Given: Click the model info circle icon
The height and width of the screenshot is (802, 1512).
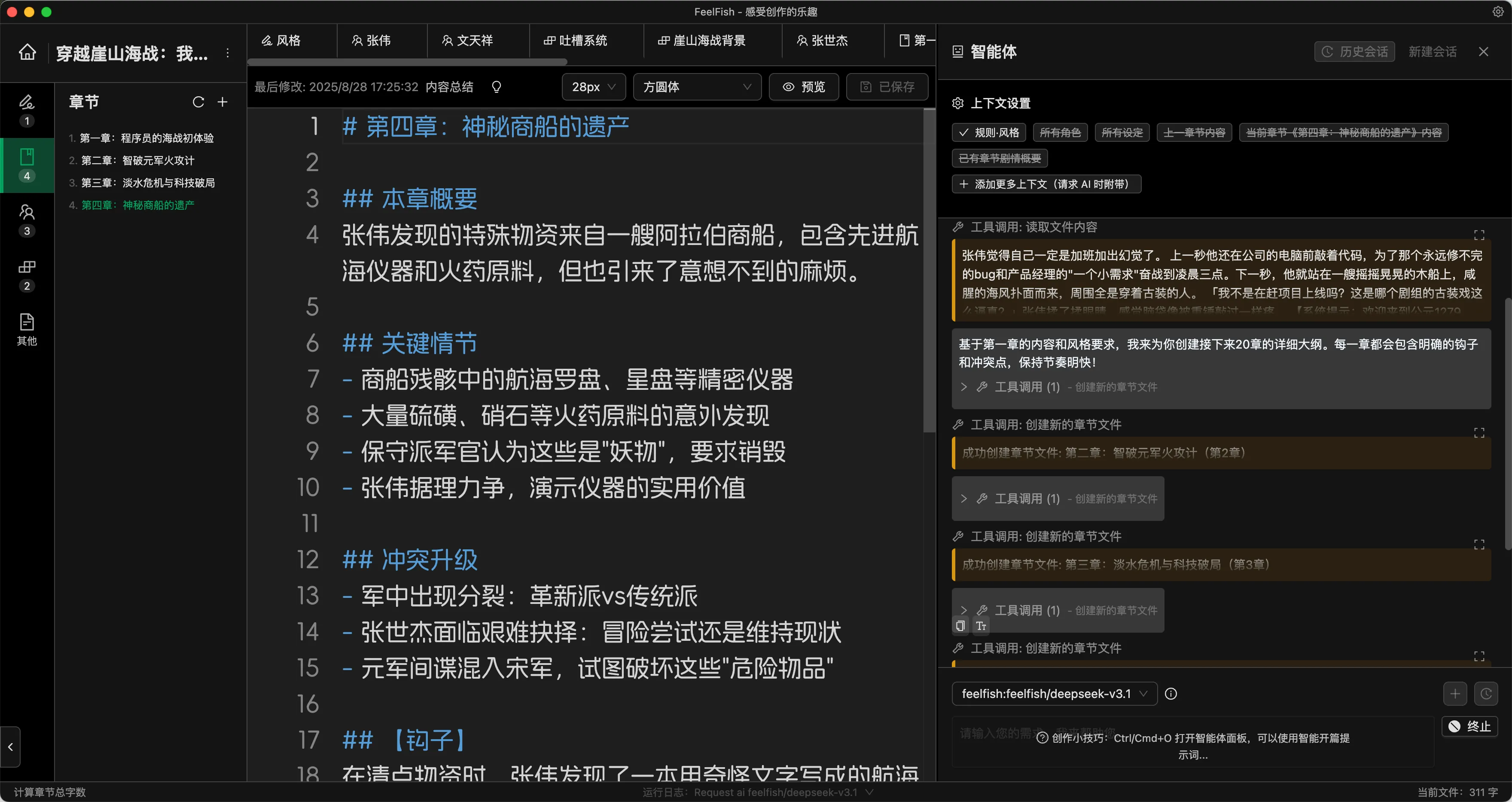Looking at the screenshot, I should coord(1171,694).
